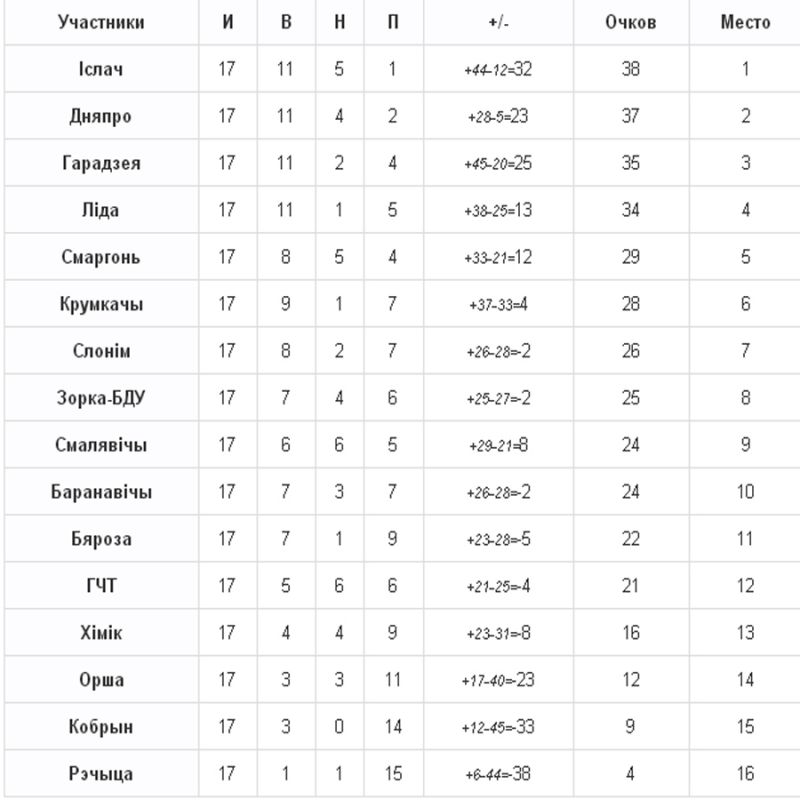
Task: Open the Хімік team entry
Action: coord(101,633)
